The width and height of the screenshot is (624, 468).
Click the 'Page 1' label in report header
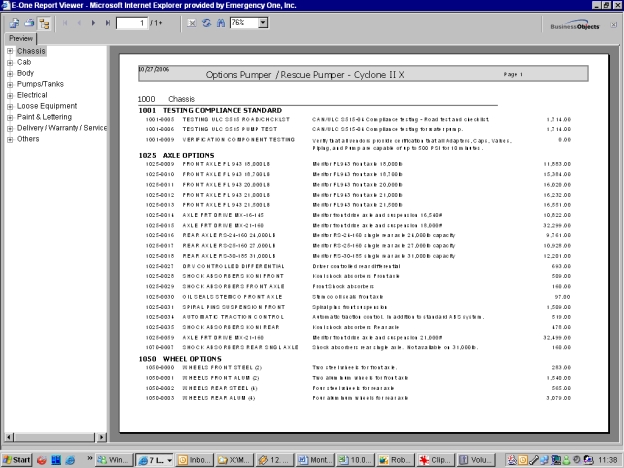pyautogui.click(x=513, y=74)
